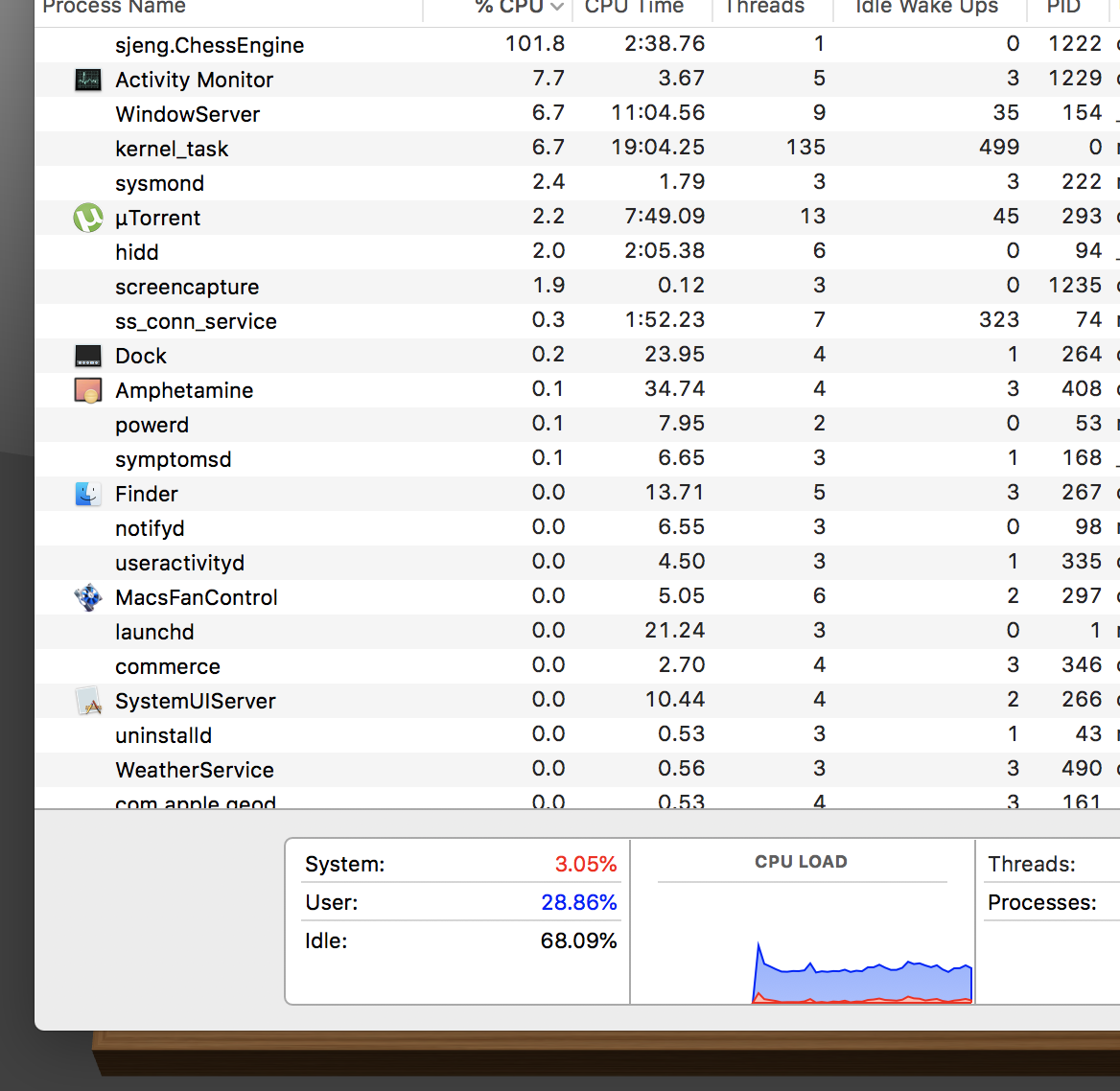Select the commerce process row
This screenshot has height=1091, width=1120.
pos(577,665)
